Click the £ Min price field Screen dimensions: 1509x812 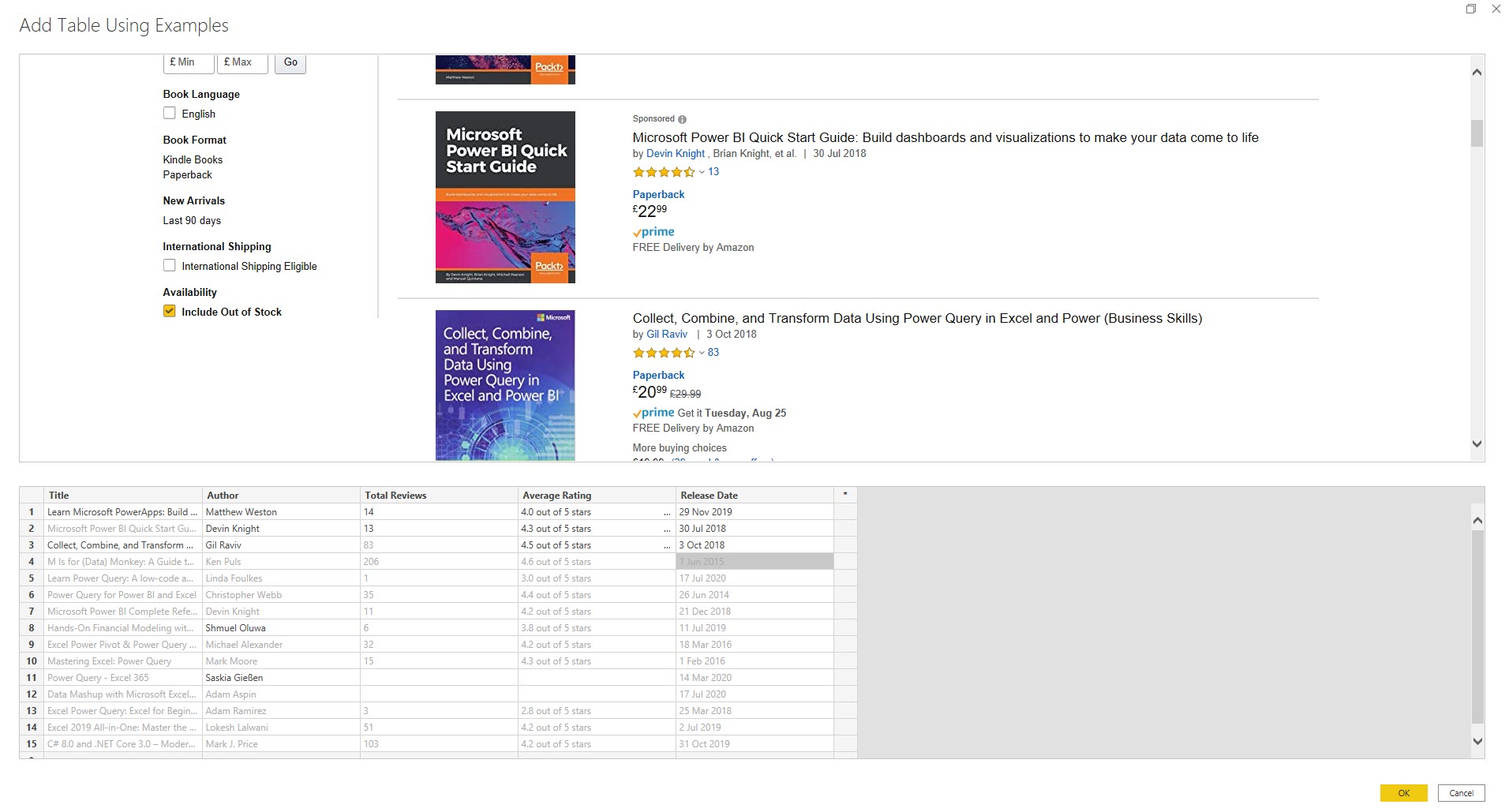[x=188, y=62]
